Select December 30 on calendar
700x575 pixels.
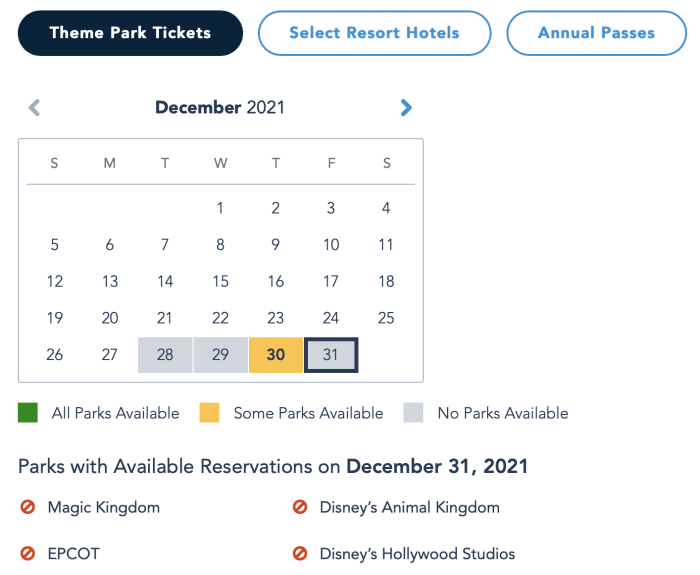pos(276,355)
